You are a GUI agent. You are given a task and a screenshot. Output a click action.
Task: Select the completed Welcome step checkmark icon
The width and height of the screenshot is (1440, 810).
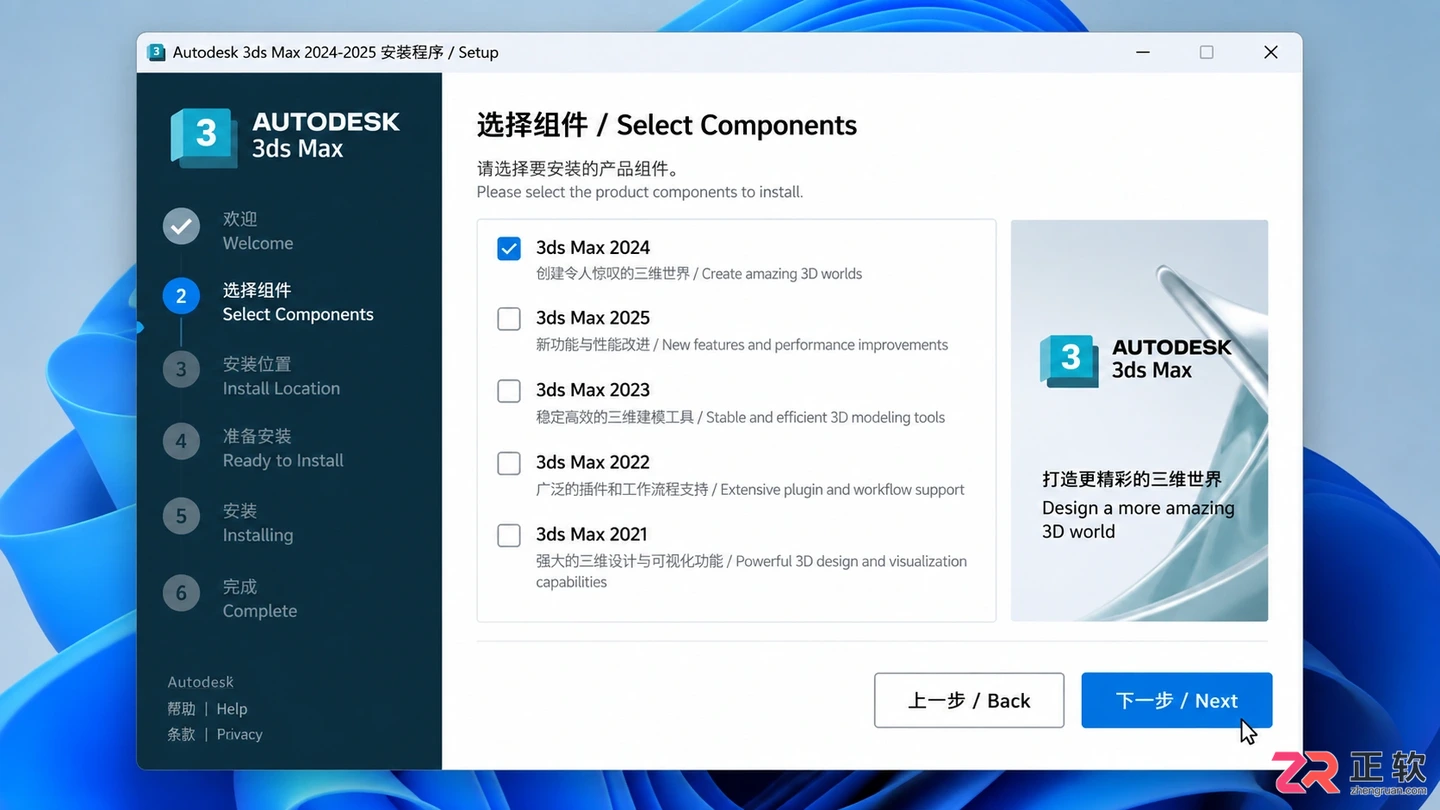tap(181, 227)
